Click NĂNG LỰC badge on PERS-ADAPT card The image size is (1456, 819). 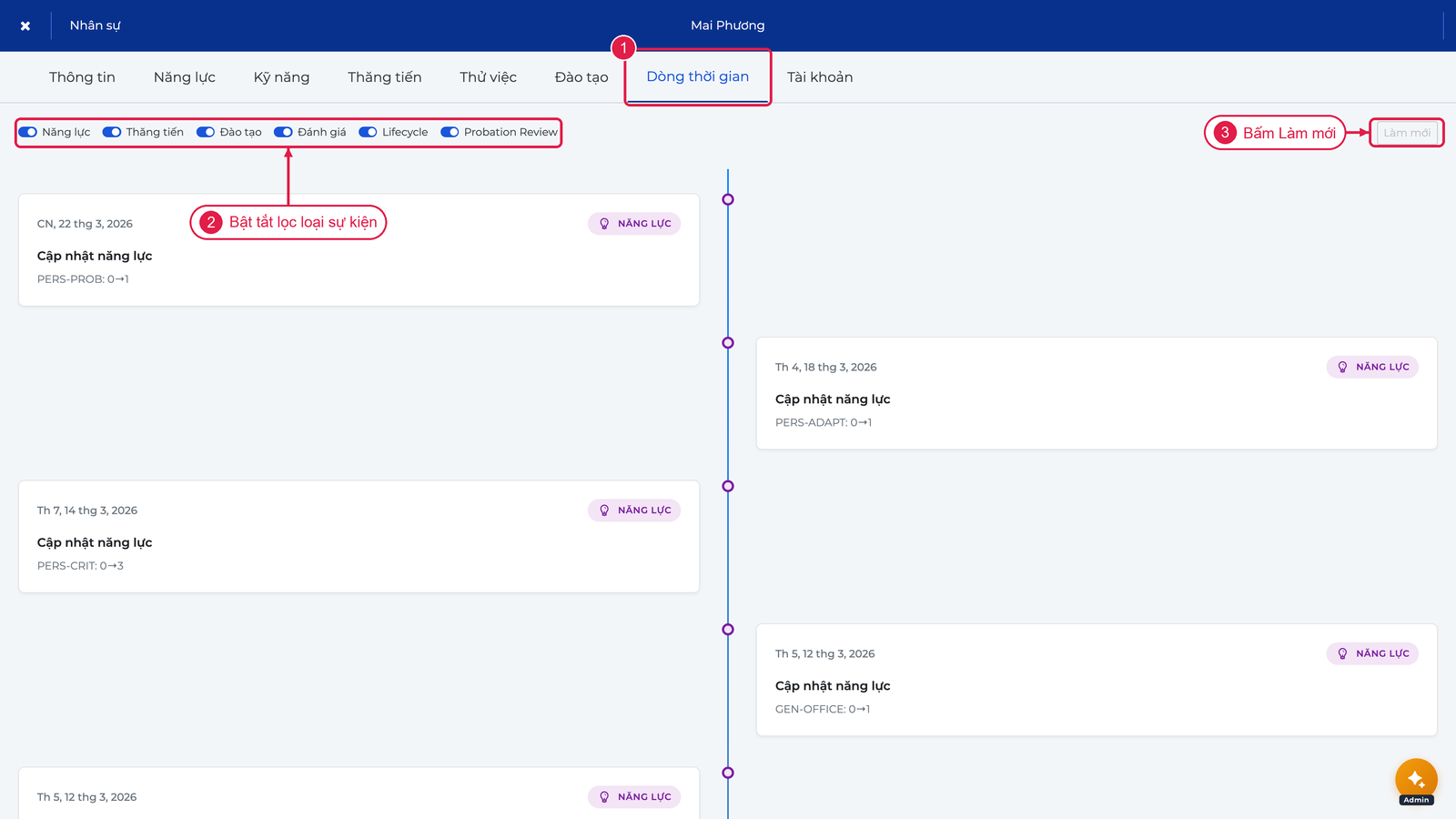click(1372, 367)
